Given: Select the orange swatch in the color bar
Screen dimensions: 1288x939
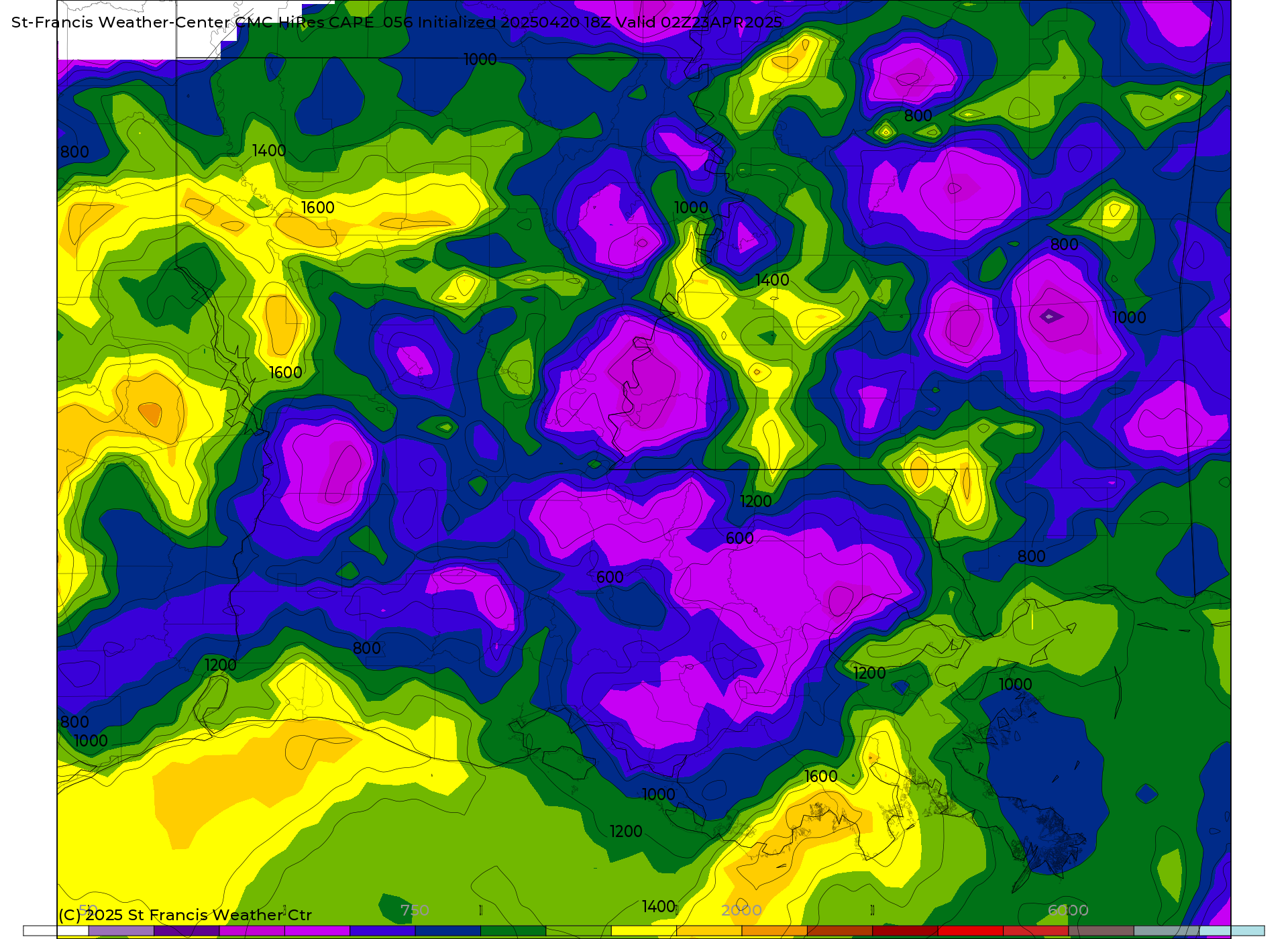Looking at the screenshot, I should (774, 931).
